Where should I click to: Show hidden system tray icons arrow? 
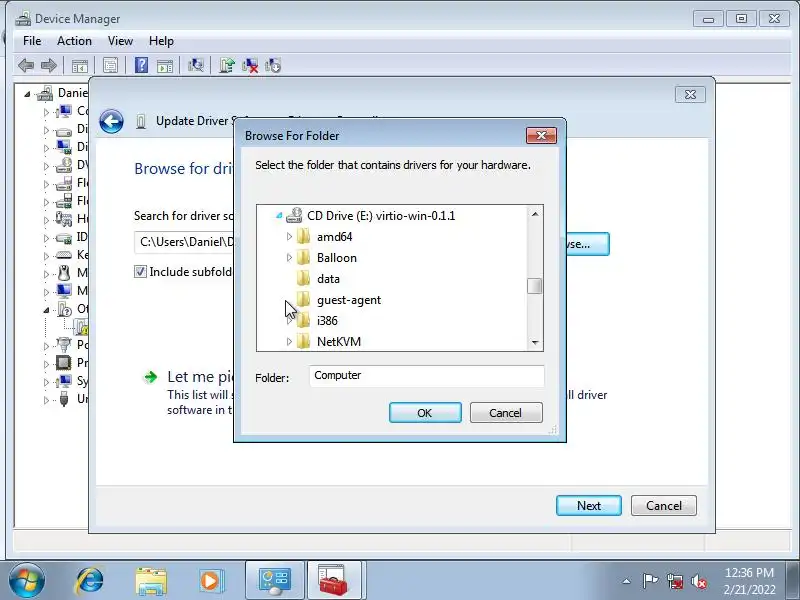click(x=627, y=581)
